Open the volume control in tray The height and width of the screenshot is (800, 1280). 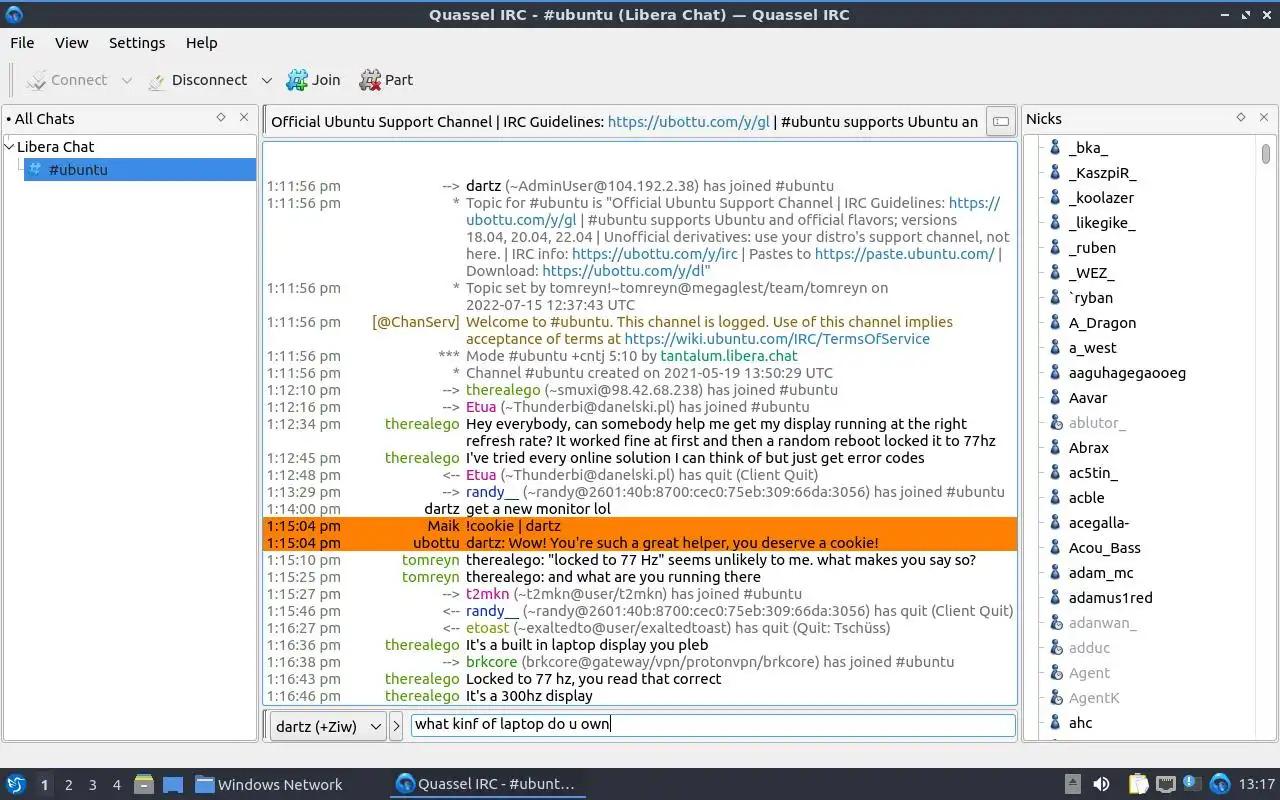pyautogui.click(x=1101, y=784)
